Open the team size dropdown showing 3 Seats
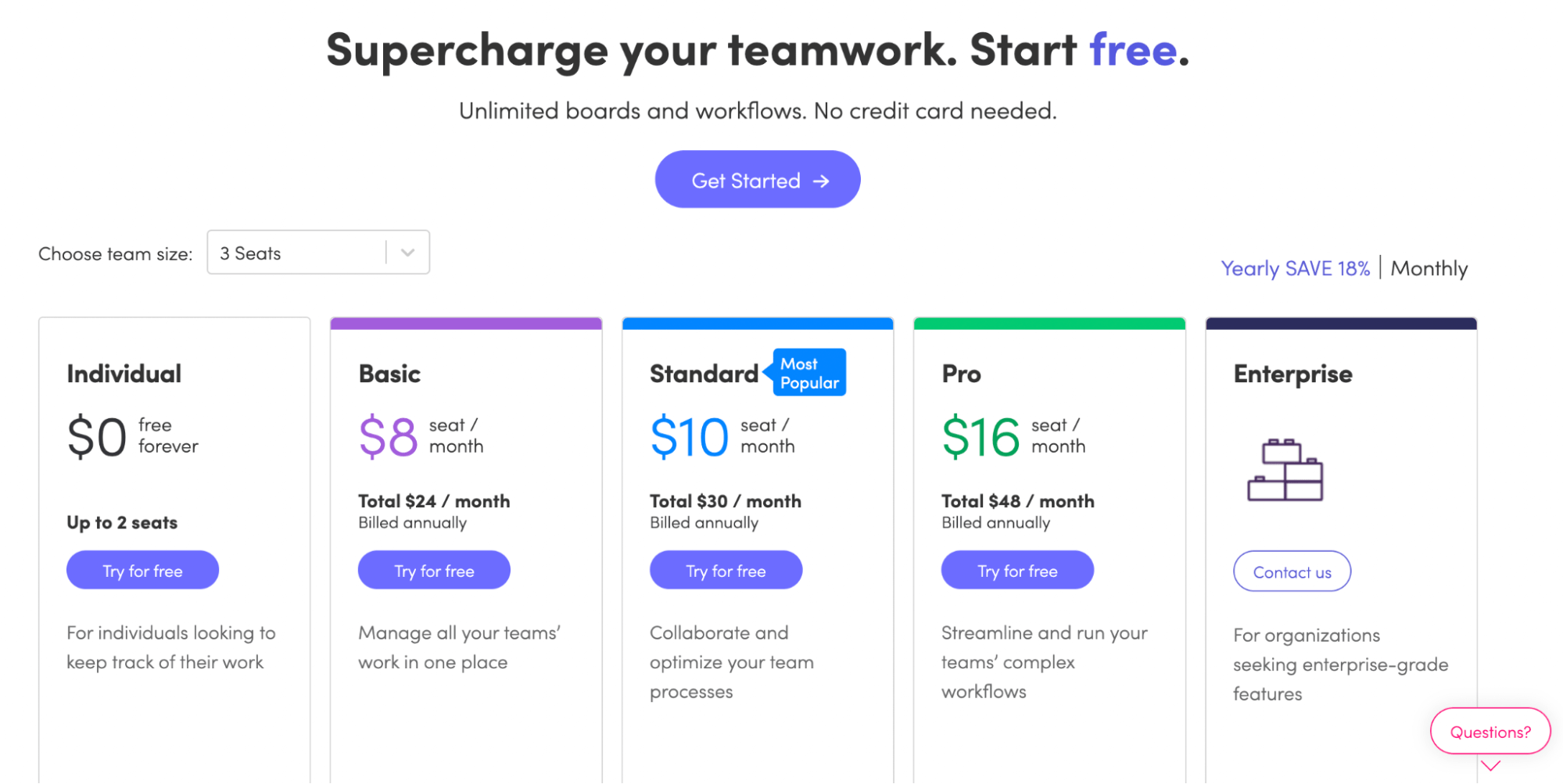 317,252
